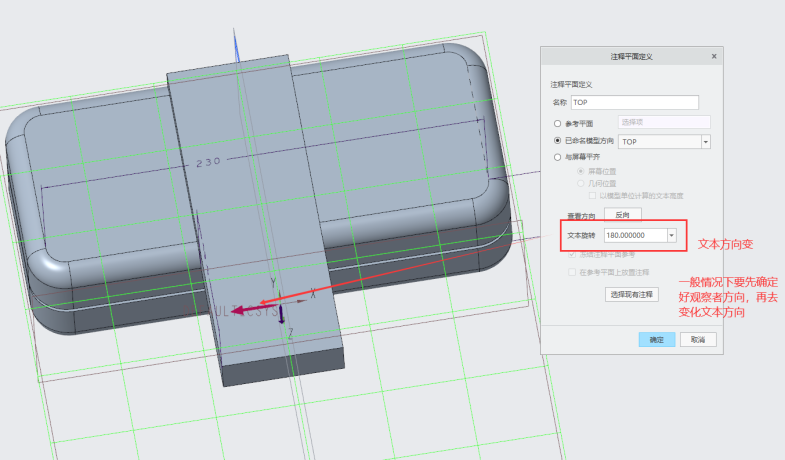
Task: Select the 230 dimension annotation on model
Action: coord(208,161)
